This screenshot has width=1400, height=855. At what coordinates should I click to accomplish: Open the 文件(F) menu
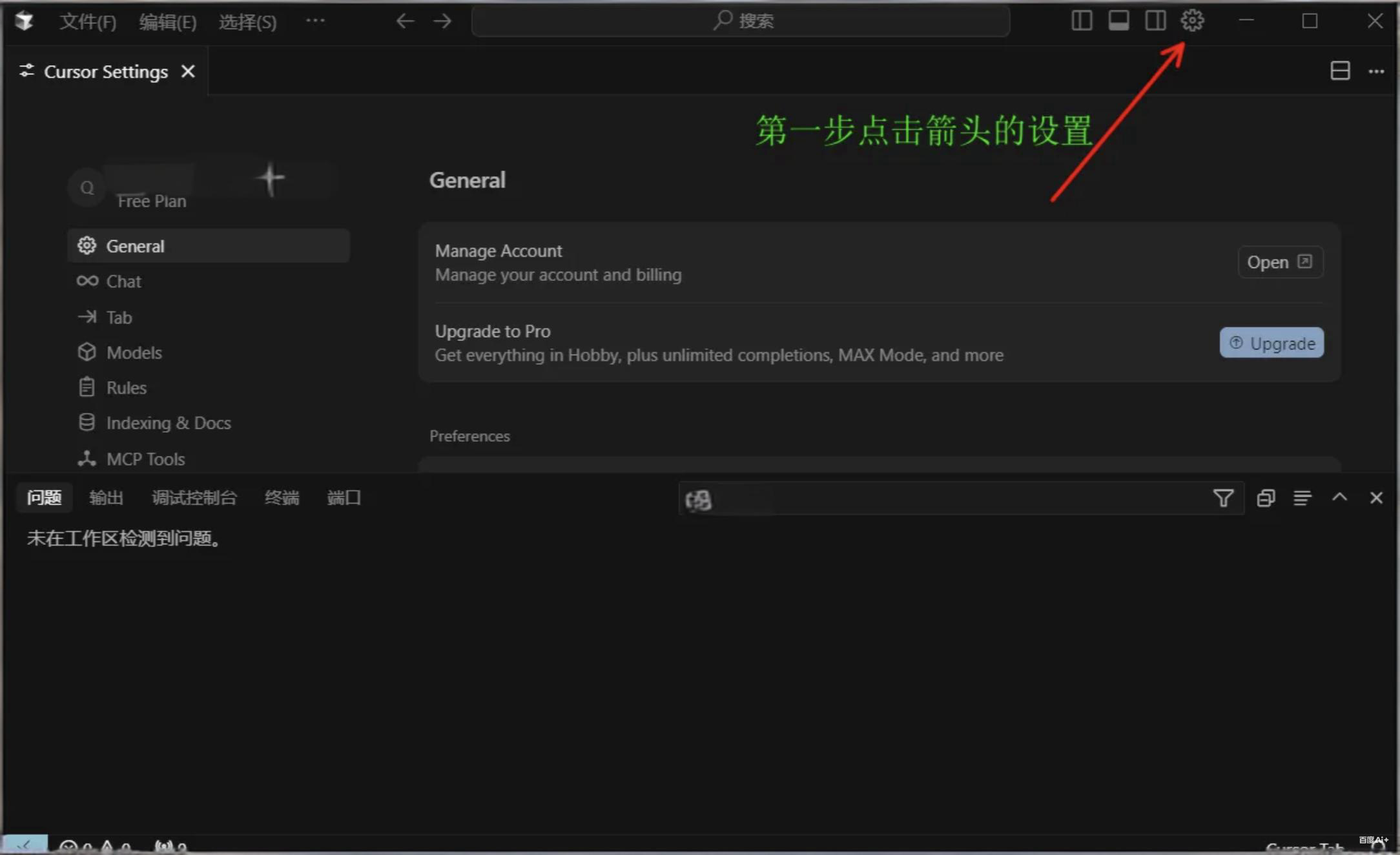click(x=88, y=22)
